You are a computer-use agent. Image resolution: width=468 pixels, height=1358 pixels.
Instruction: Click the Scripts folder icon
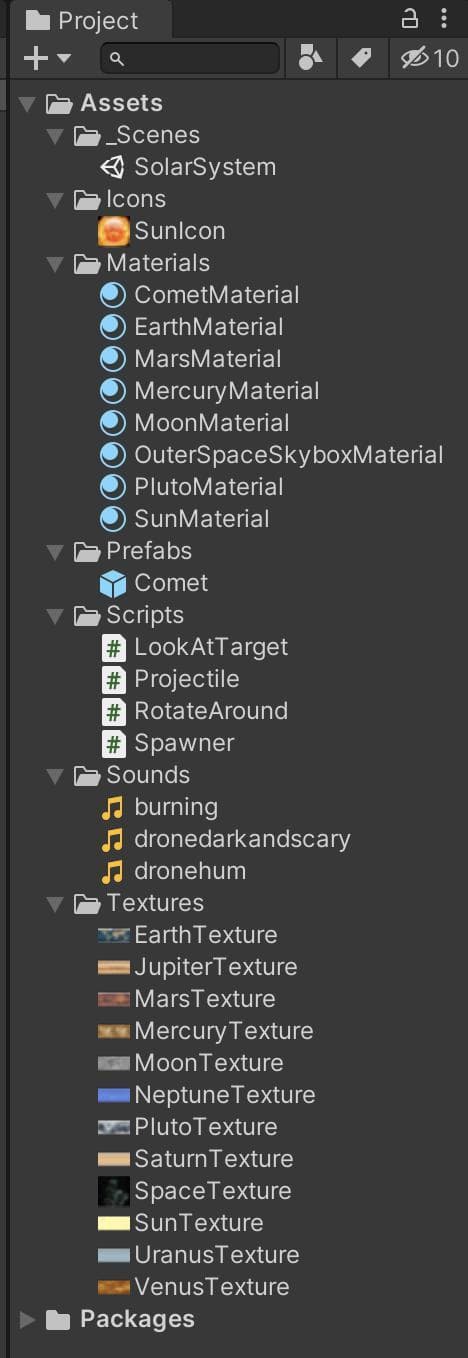click(87, 615)
